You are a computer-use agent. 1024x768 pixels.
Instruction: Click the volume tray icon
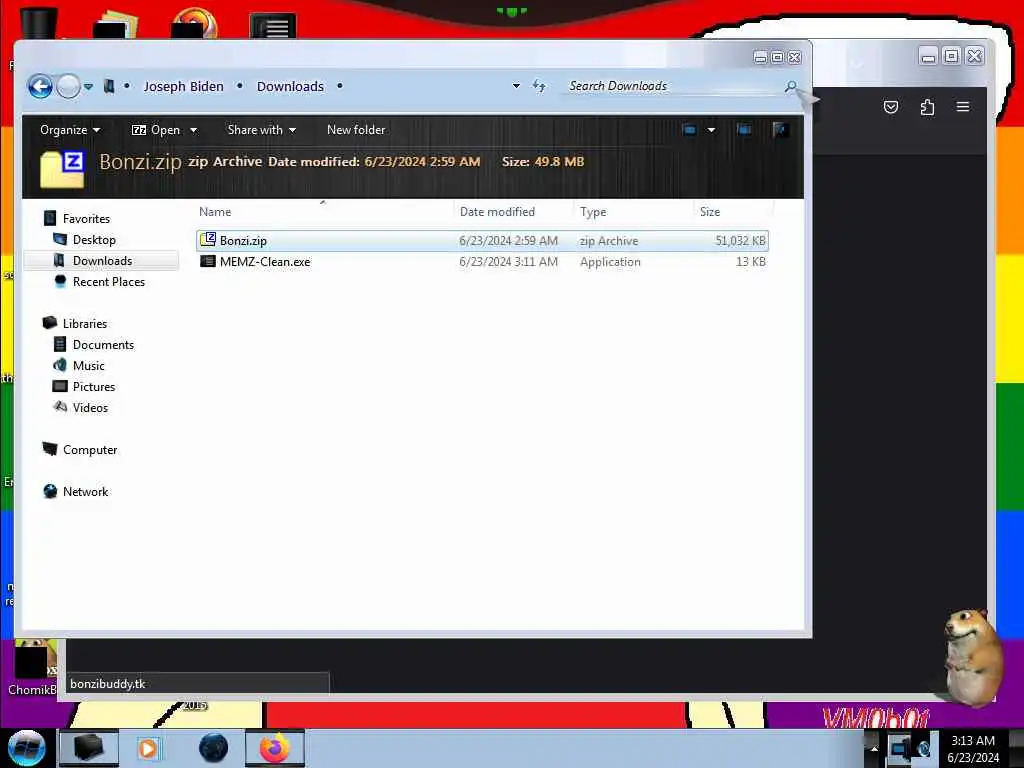923,748
